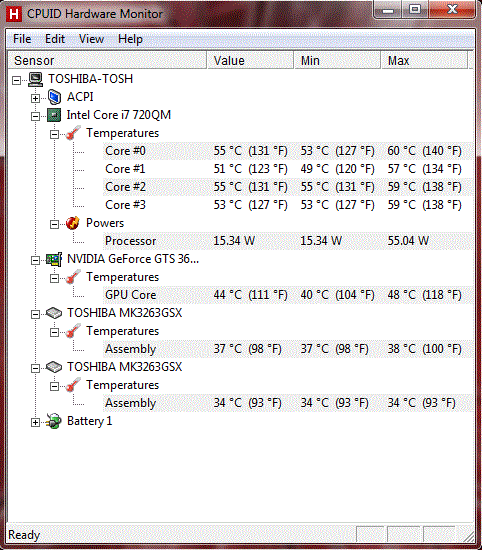Collapse the Intel Core i7 720QM node

[x=35, y=116]
